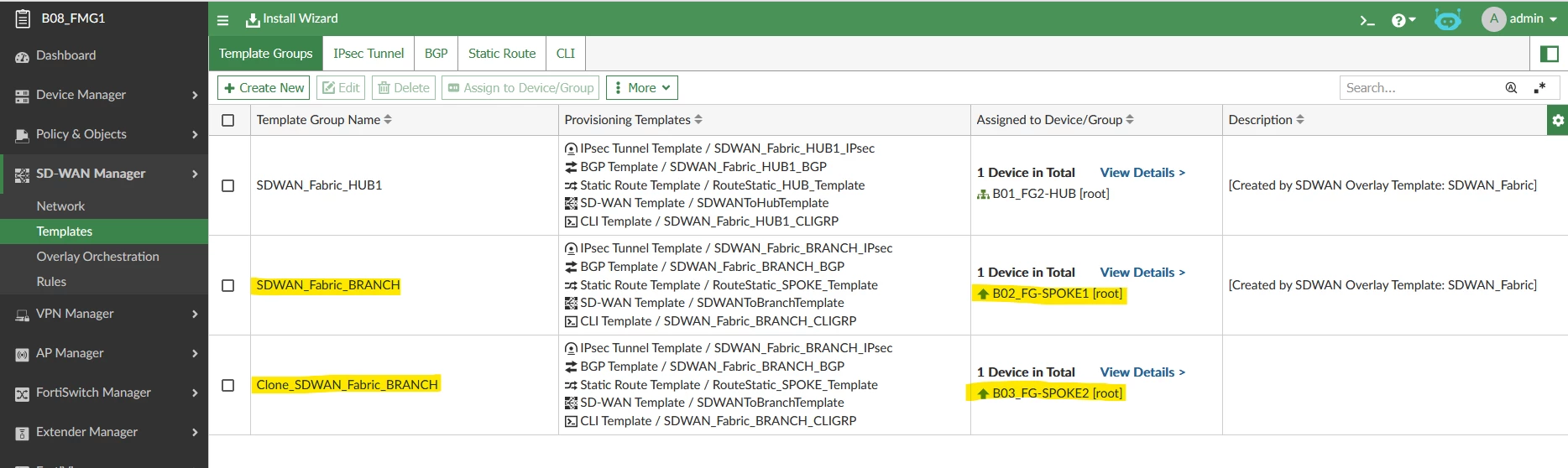Check the Clone_SDWAN_Fabric_BRANCH row checkbox

tap(227, 385)
